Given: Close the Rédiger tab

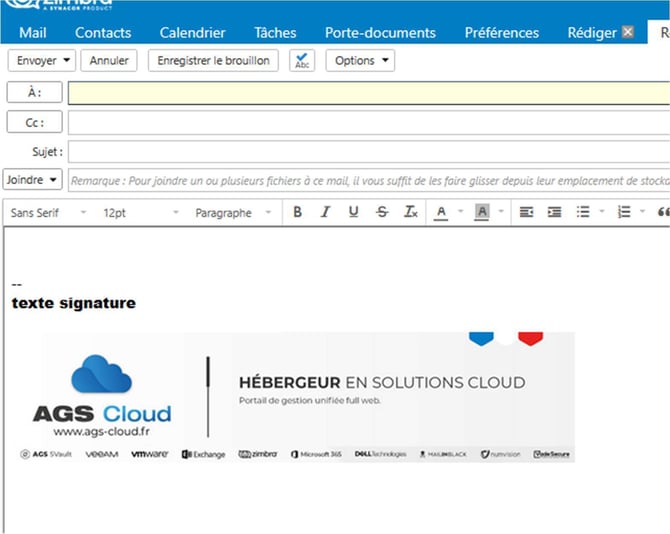Looking at the screenshot, I should click(627, 32).
